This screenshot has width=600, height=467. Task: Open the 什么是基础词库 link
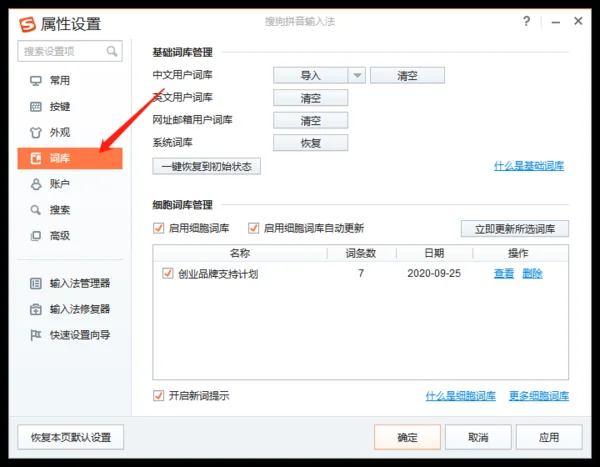[529, 166]
